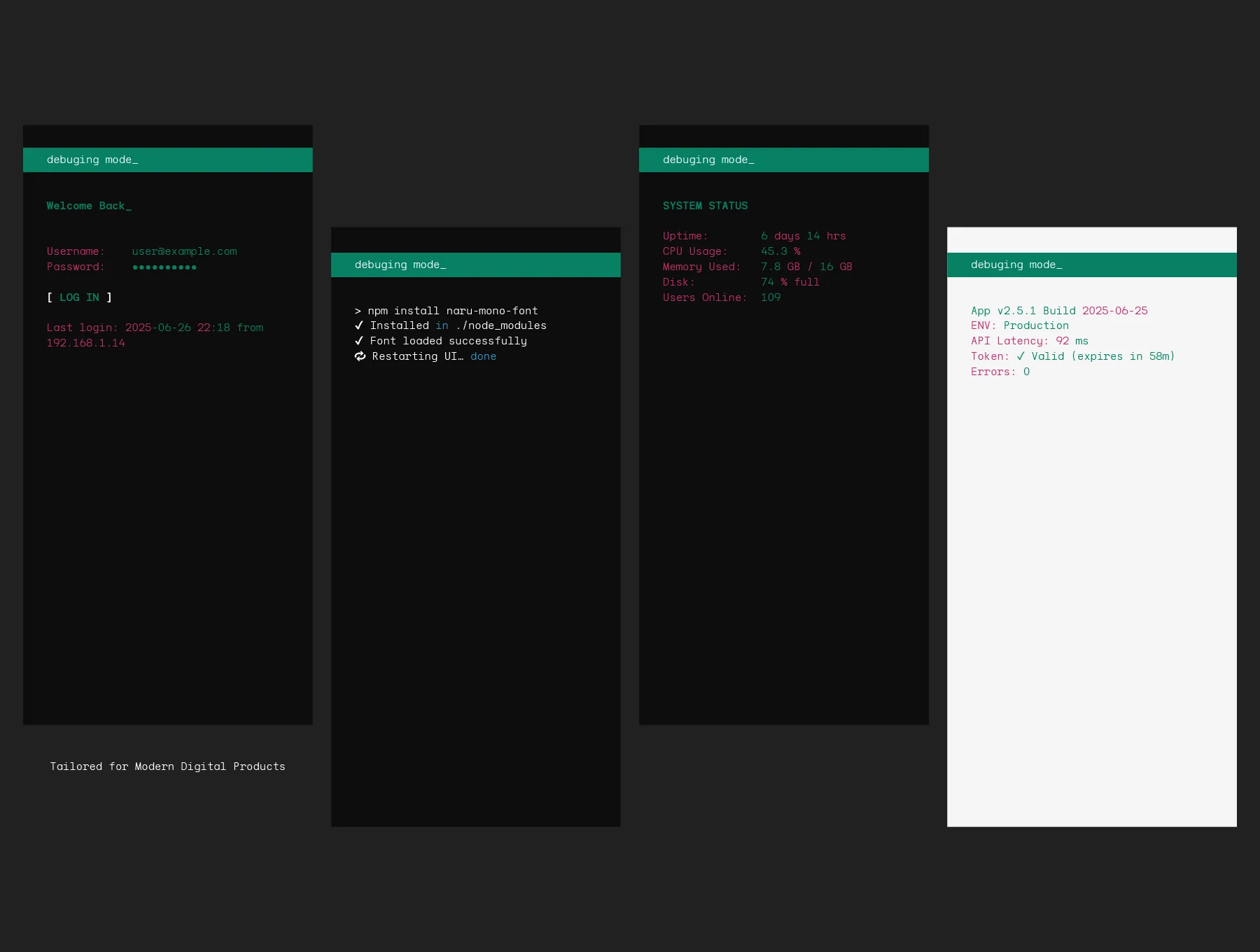Select Disk value "74 % full"
The width and height of the screenshot is (1260, 952).
tap(790, 282)
